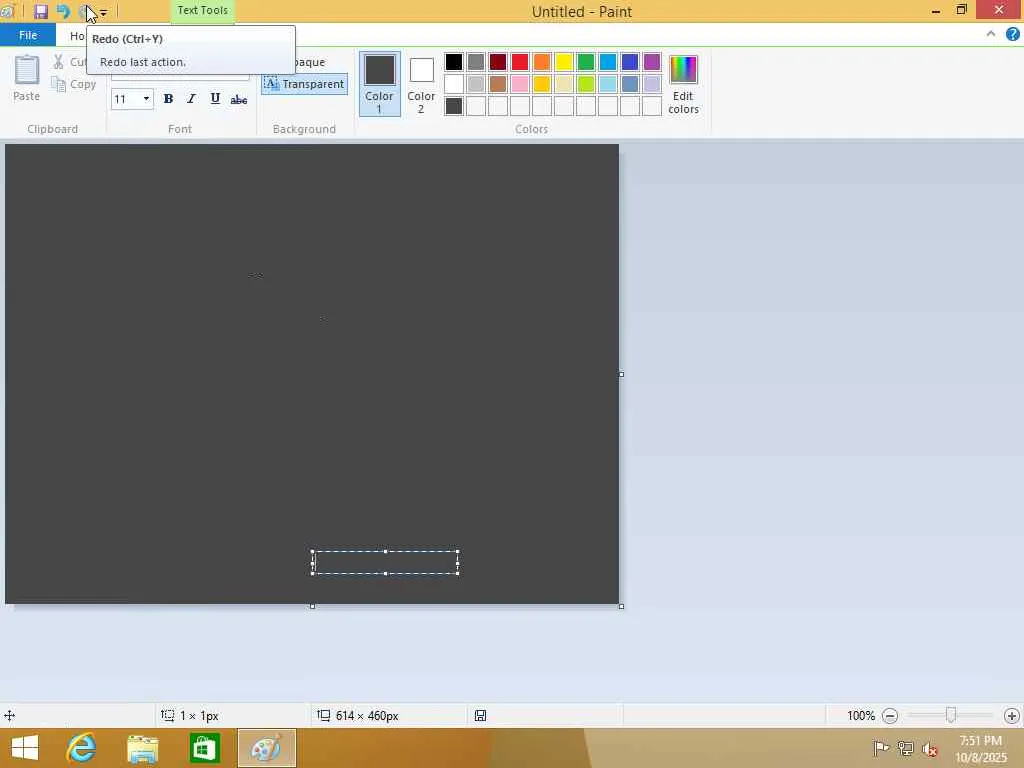
Task: Click the canvas bottom-right corner handle
Action: 621,607
